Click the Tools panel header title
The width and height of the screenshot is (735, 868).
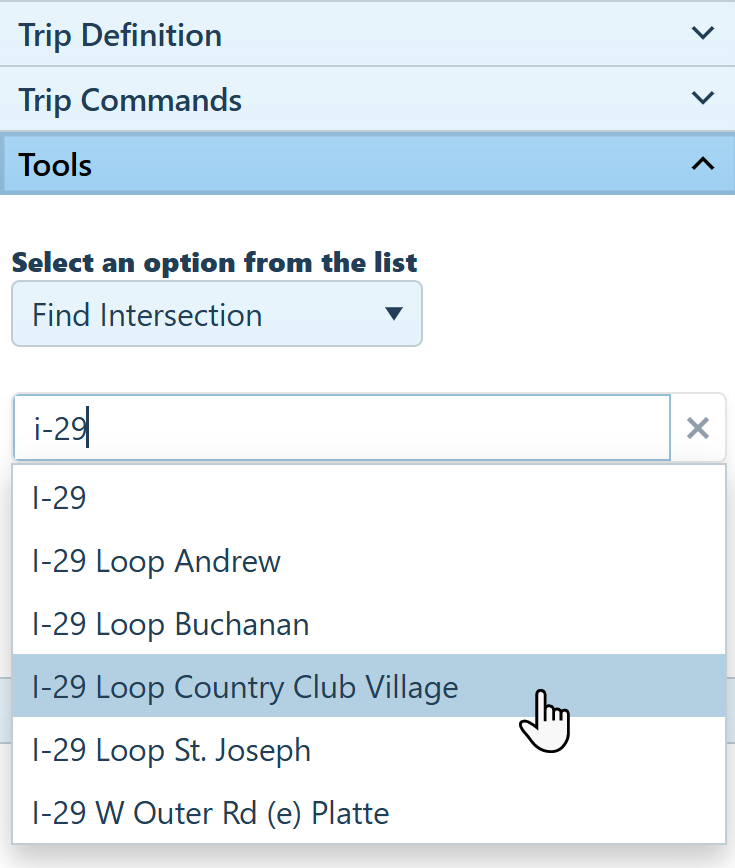click(55, 164)
